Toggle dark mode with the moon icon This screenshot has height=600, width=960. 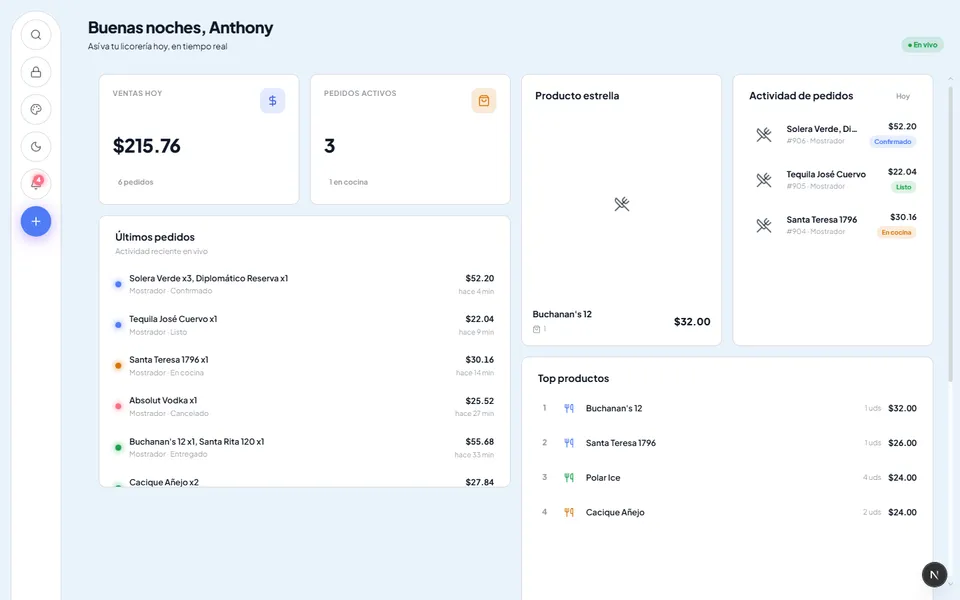click(36, 147)
